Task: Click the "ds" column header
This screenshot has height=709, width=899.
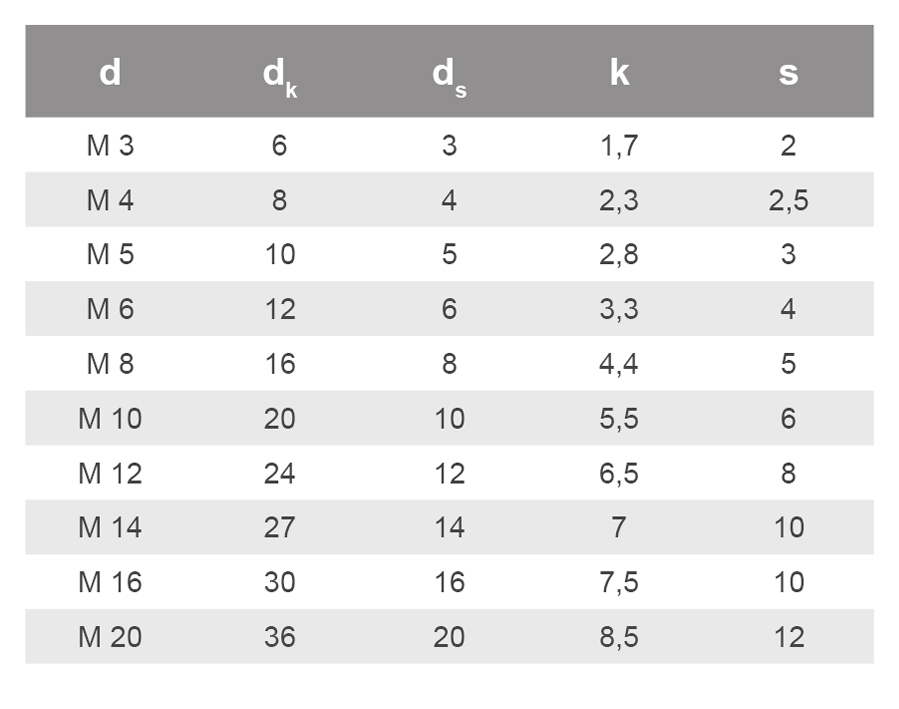Action: click(449, 76)
